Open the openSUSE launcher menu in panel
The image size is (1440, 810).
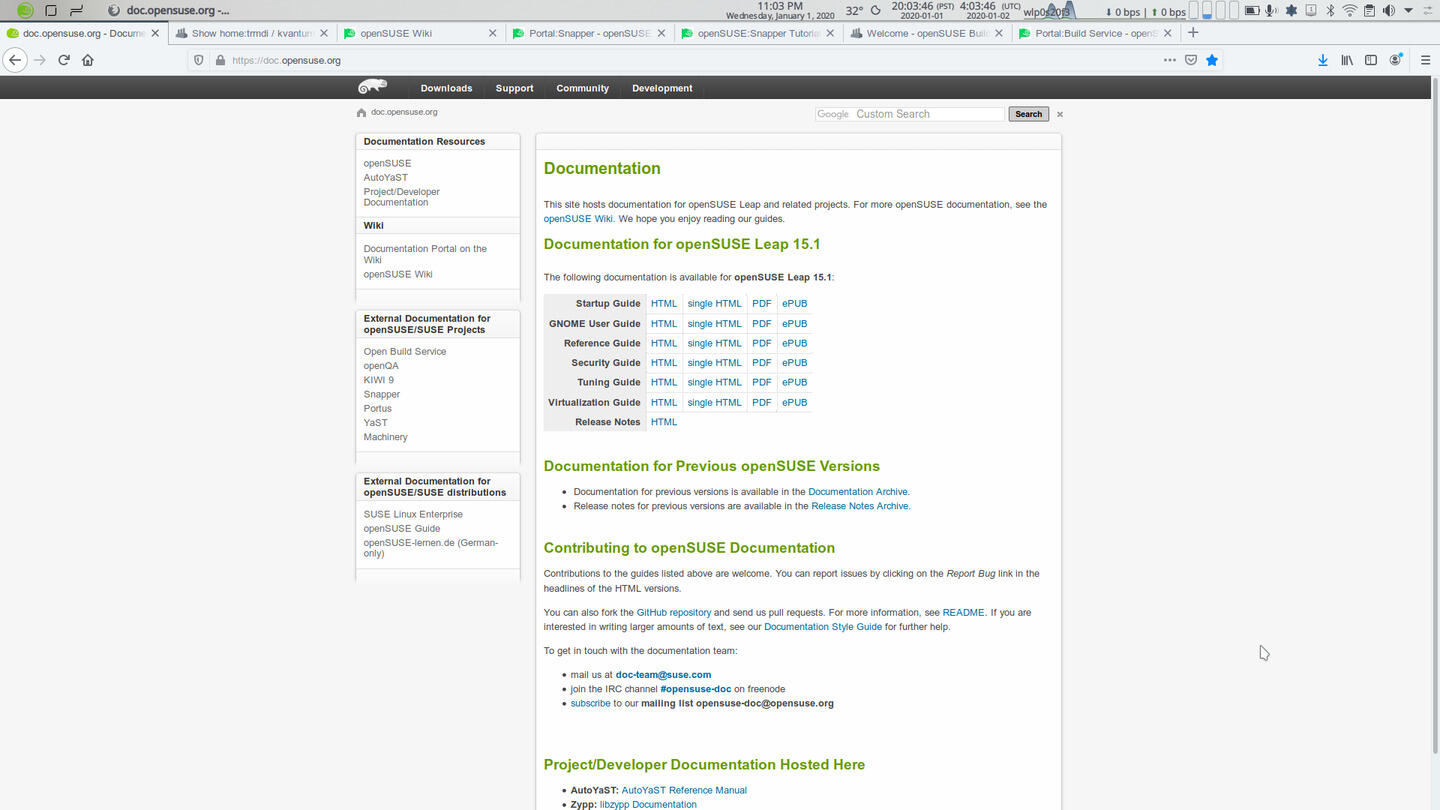[x=25, y=11]
